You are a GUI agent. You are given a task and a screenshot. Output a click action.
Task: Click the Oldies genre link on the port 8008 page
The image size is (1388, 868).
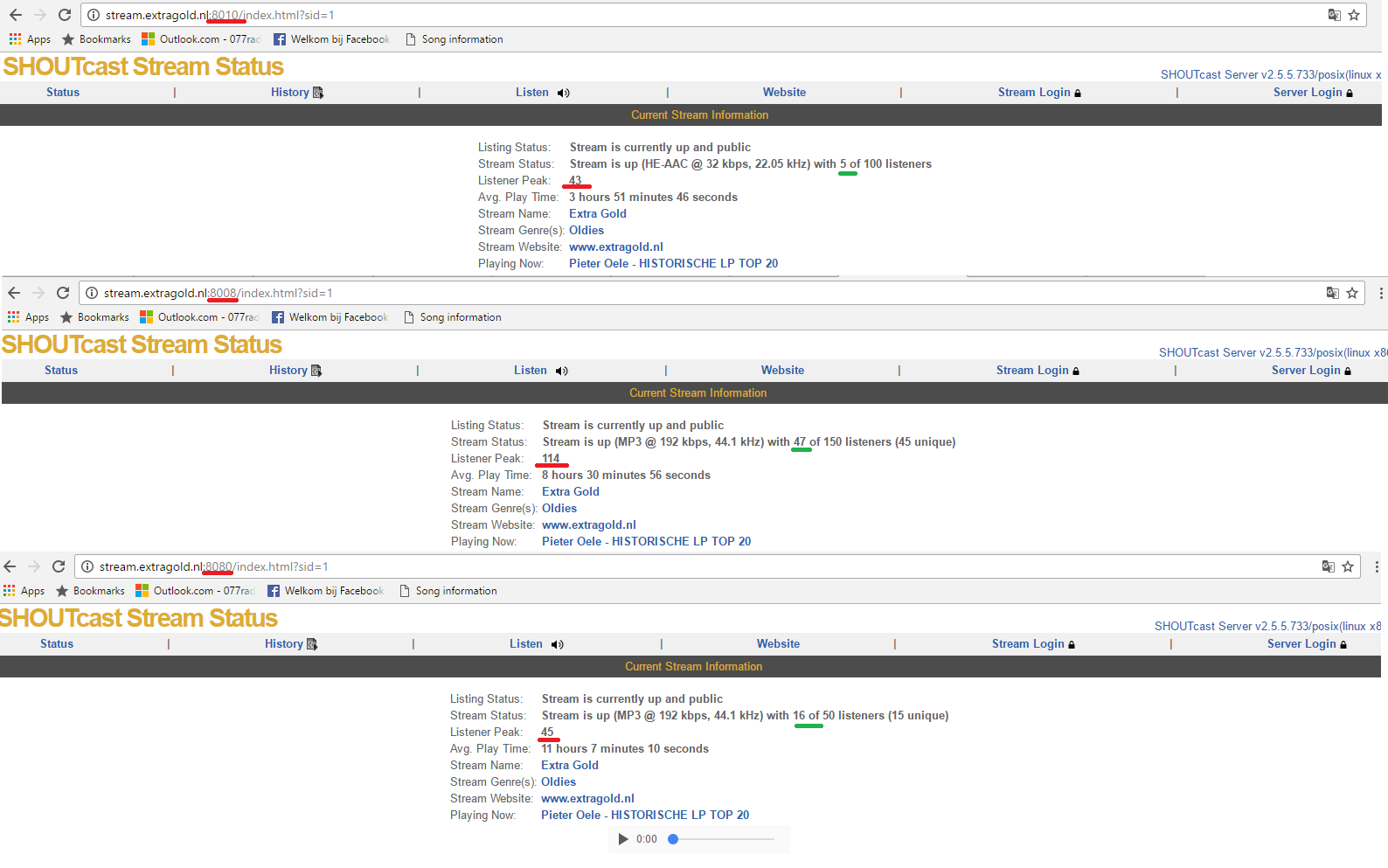[x=559, y=509]
